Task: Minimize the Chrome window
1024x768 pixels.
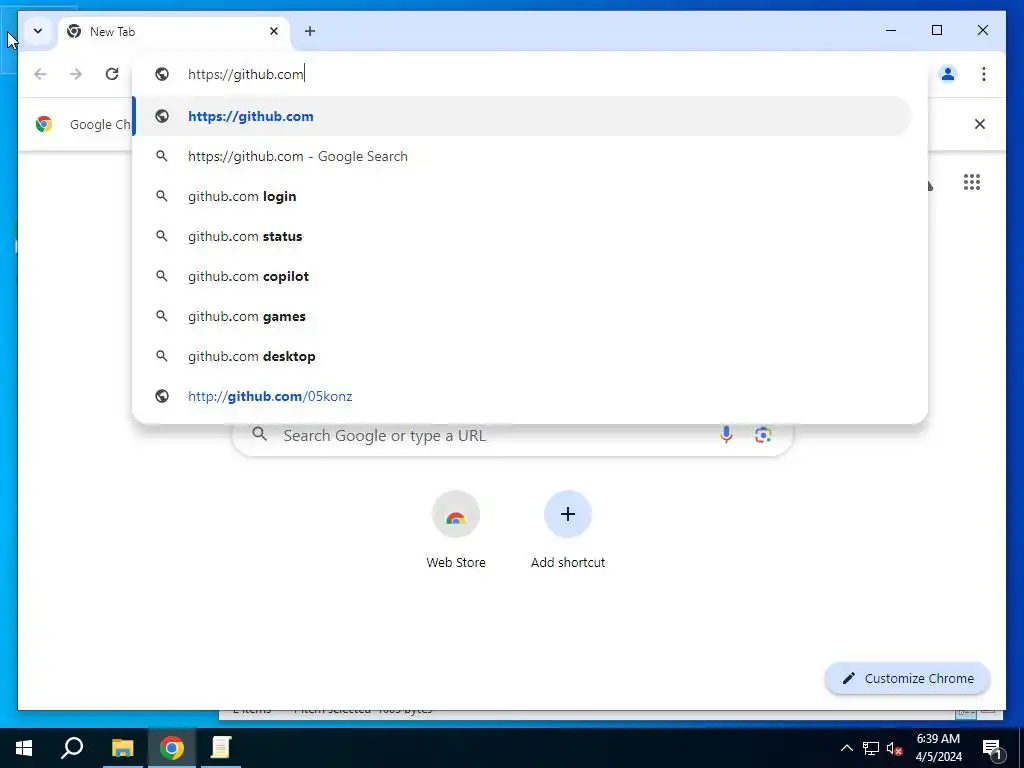Action: coord(891,30)
